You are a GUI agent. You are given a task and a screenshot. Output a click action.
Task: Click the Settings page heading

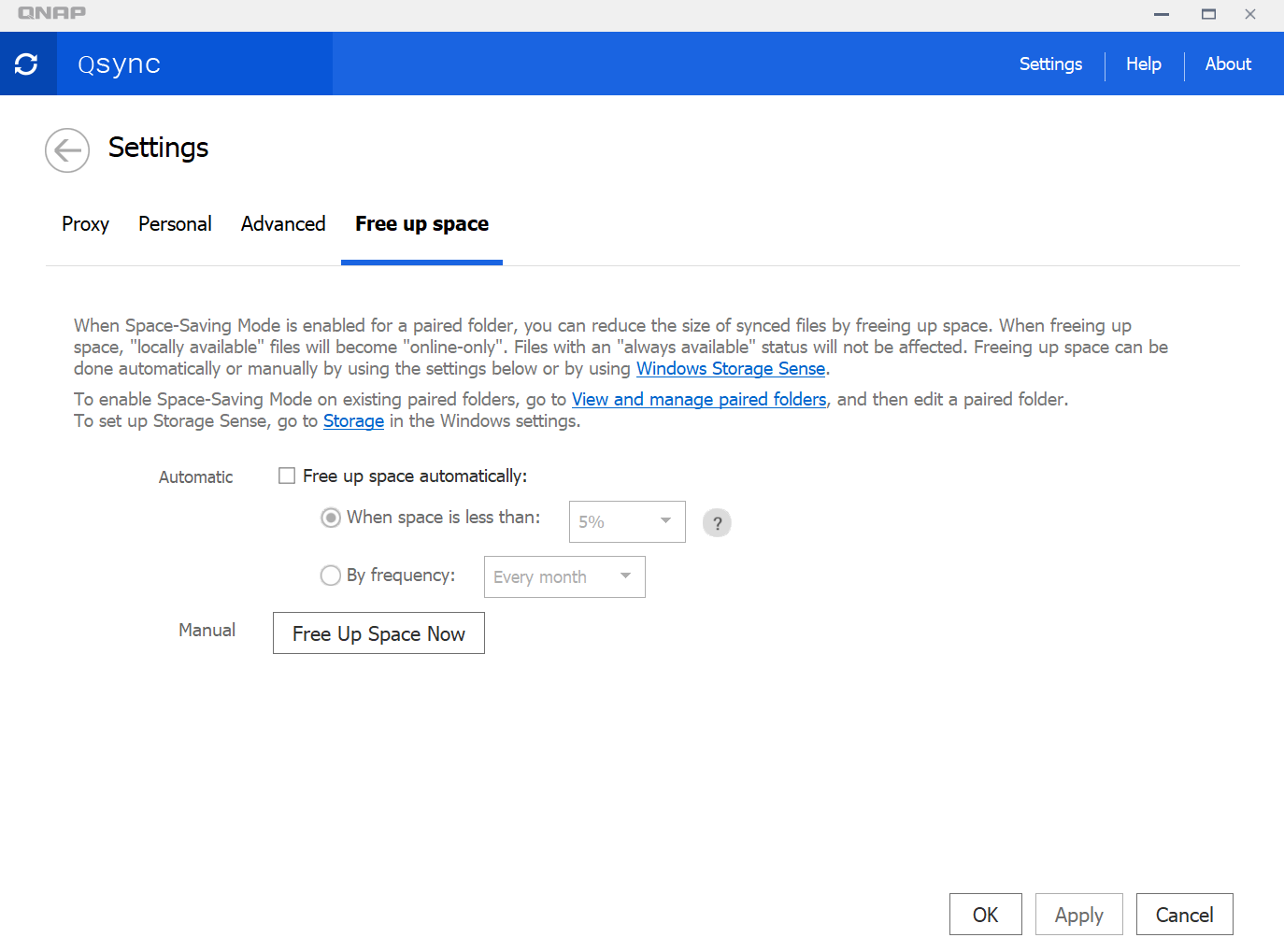tap(158, 148)
